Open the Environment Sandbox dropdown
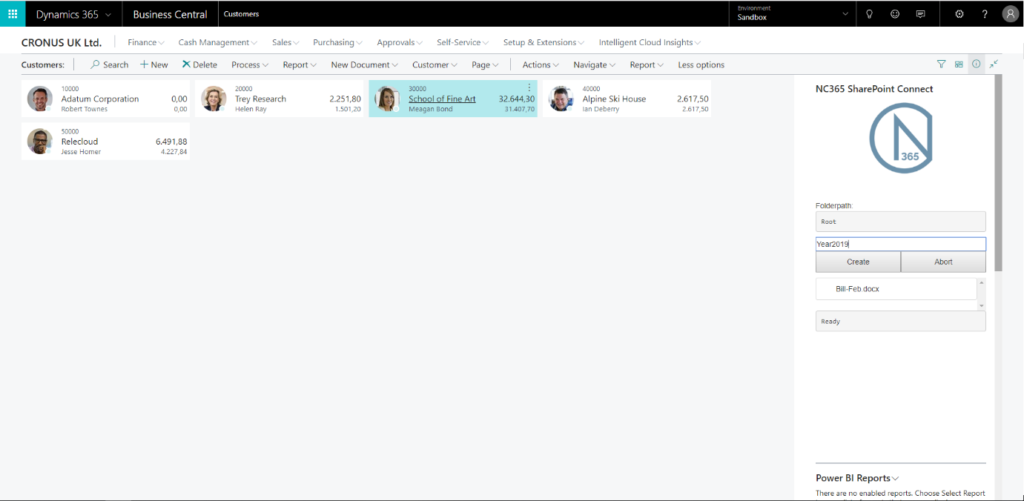 pos(791,14)
